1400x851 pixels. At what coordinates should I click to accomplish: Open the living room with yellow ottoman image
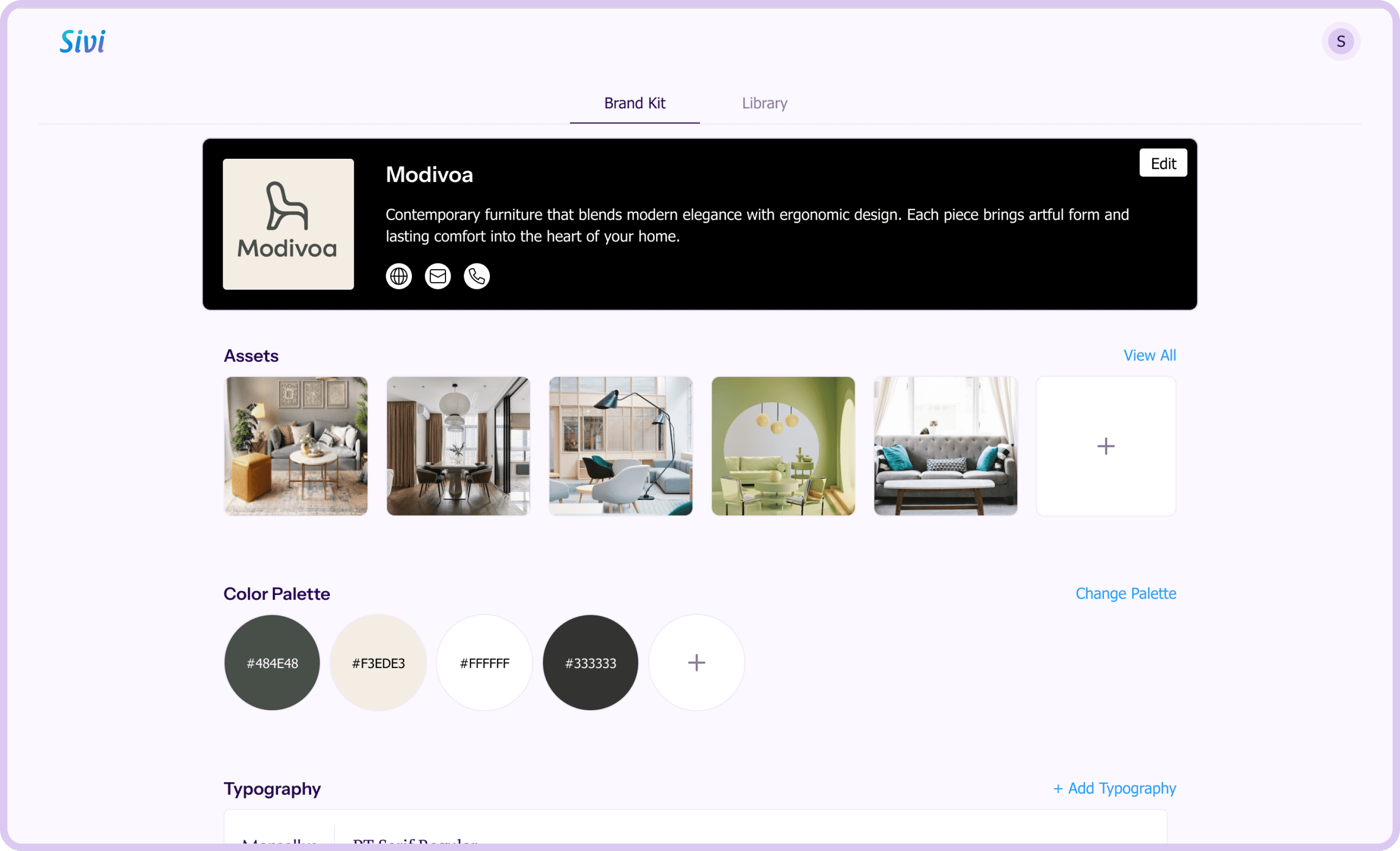click(x=296, y=446)
